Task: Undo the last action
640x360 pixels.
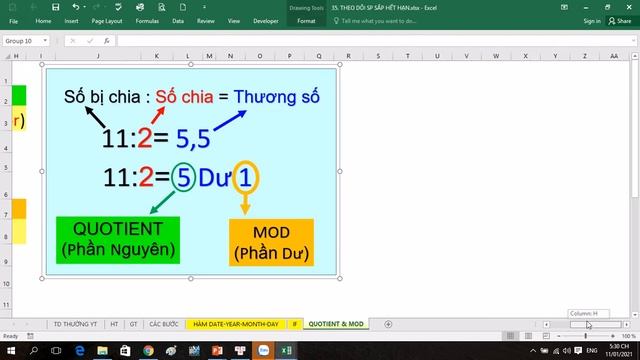Action: pyautogui.click(x=76, y=7)
